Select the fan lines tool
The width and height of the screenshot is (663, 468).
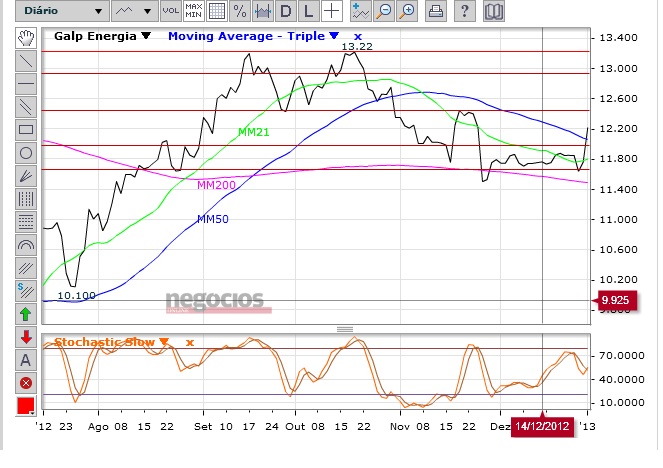tap(26, 176)
